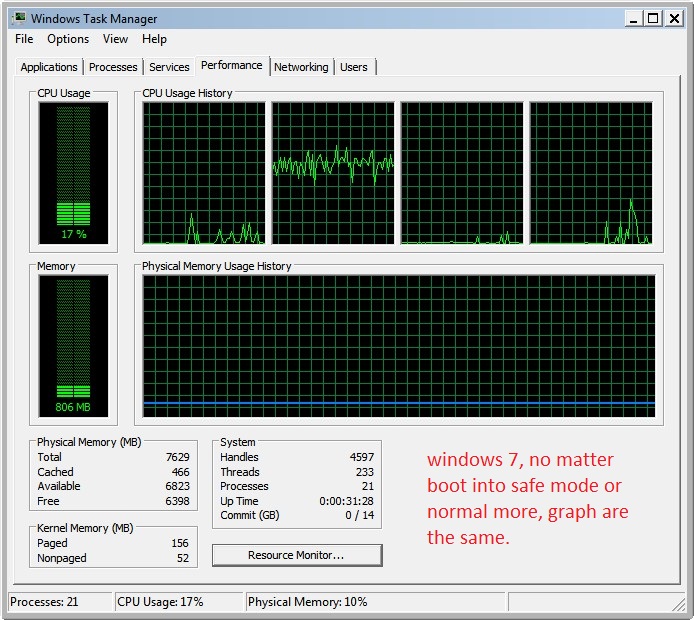
Task: Click the System Processes value 21
Action: 368,486
